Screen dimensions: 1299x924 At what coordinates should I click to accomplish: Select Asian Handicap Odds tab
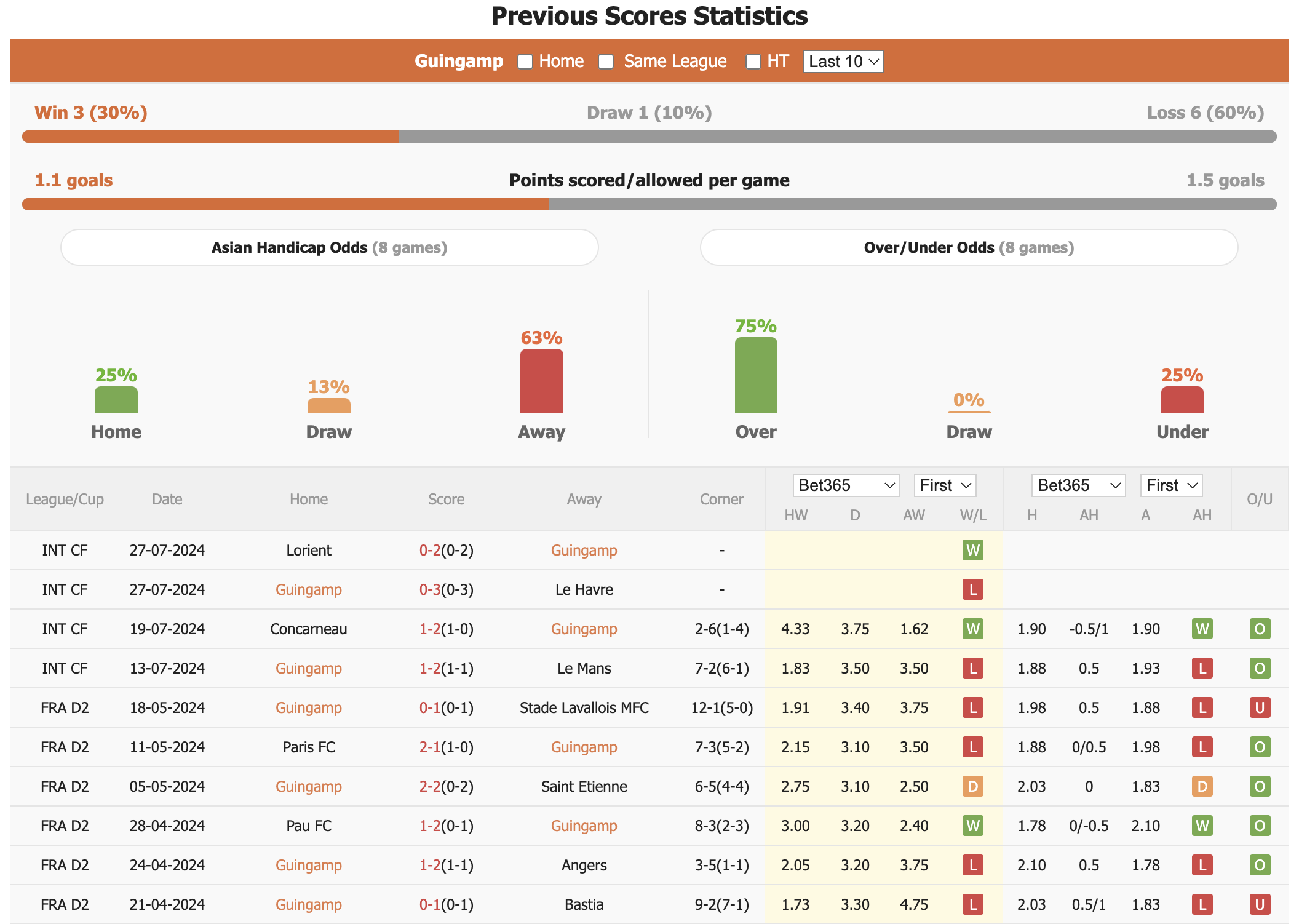[x=330, y=247]
